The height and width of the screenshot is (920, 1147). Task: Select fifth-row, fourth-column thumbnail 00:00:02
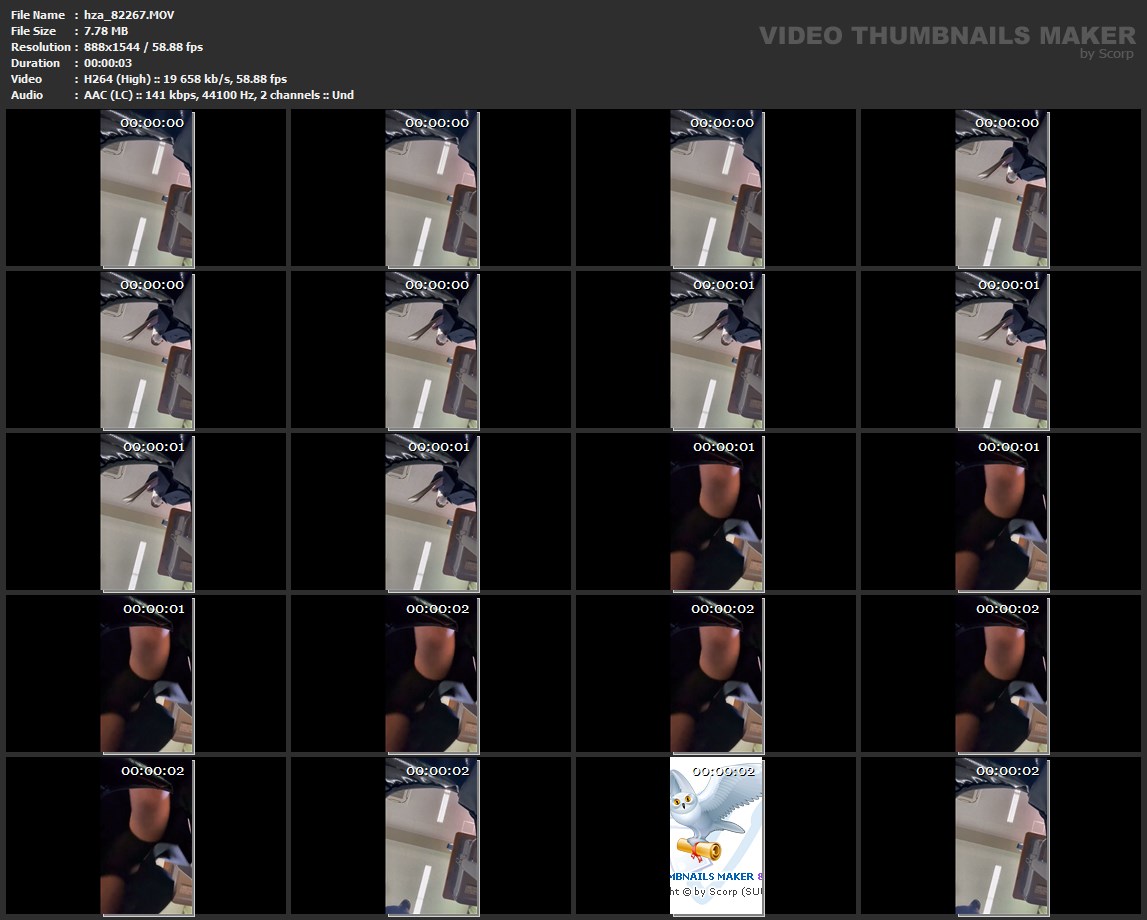(1002, 836)
